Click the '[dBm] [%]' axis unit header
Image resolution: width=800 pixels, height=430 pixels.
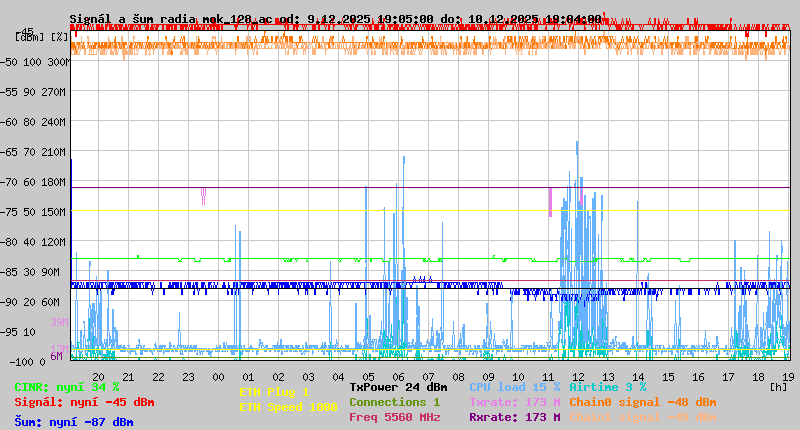pos(42,37)
